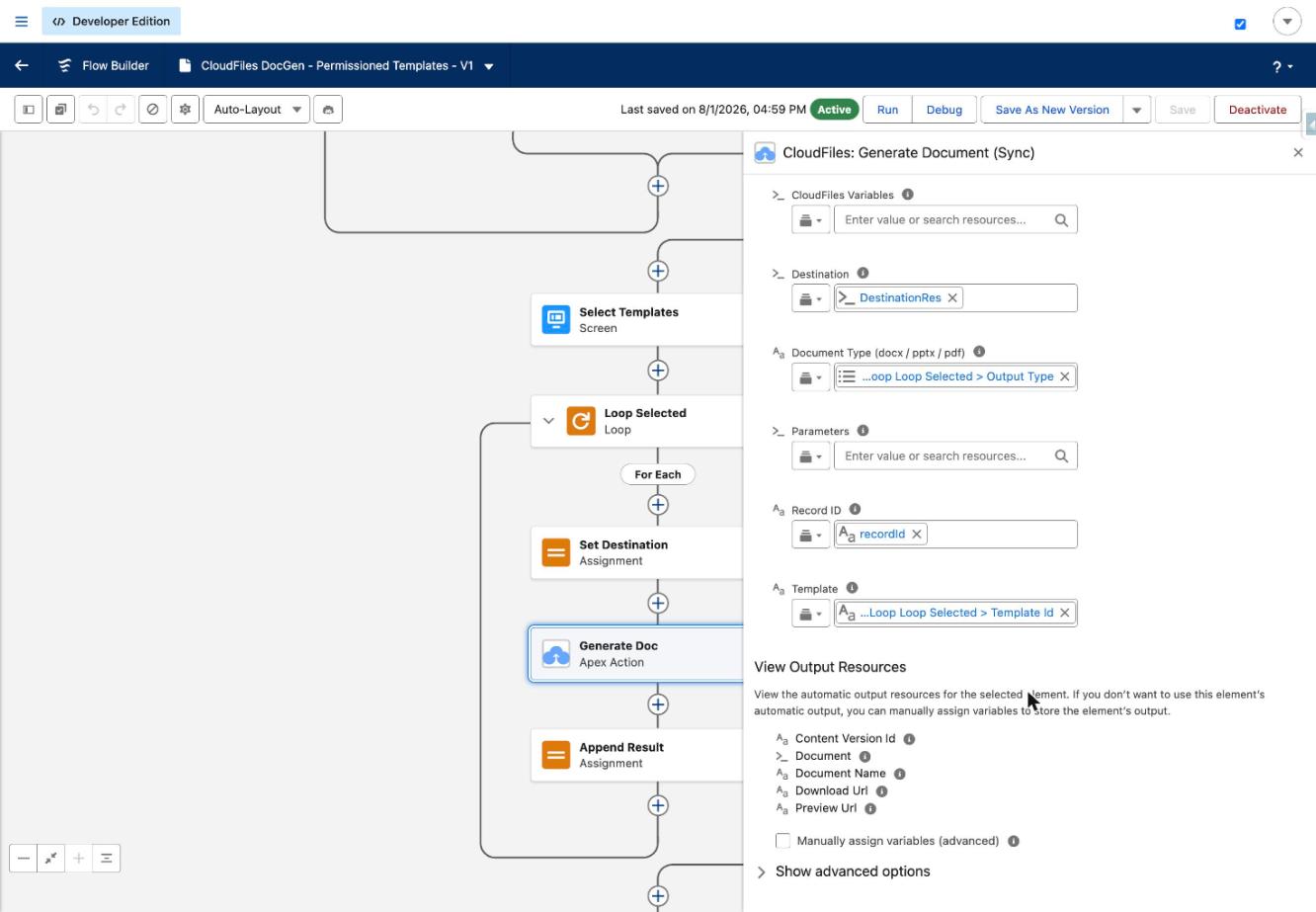This screenshot has height=912, width=1316.
Task: Add element under For Each label
Action: point(658,505)
